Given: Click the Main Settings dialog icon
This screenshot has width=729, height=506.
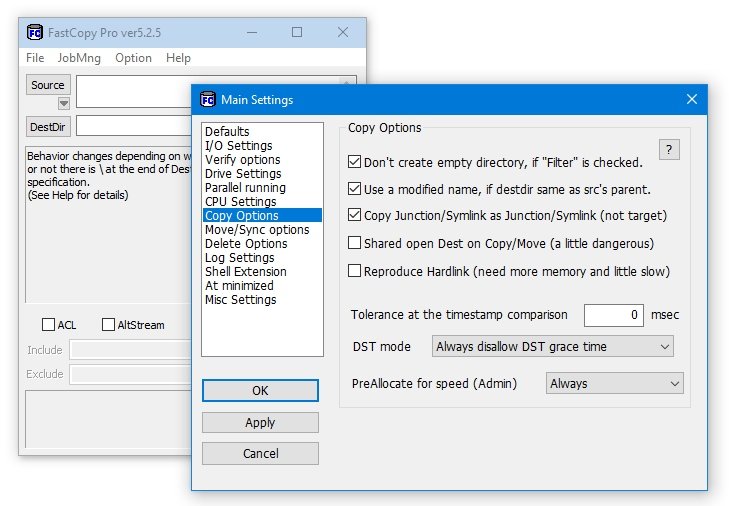Looking at the screenshot, I should coord(208,100).
